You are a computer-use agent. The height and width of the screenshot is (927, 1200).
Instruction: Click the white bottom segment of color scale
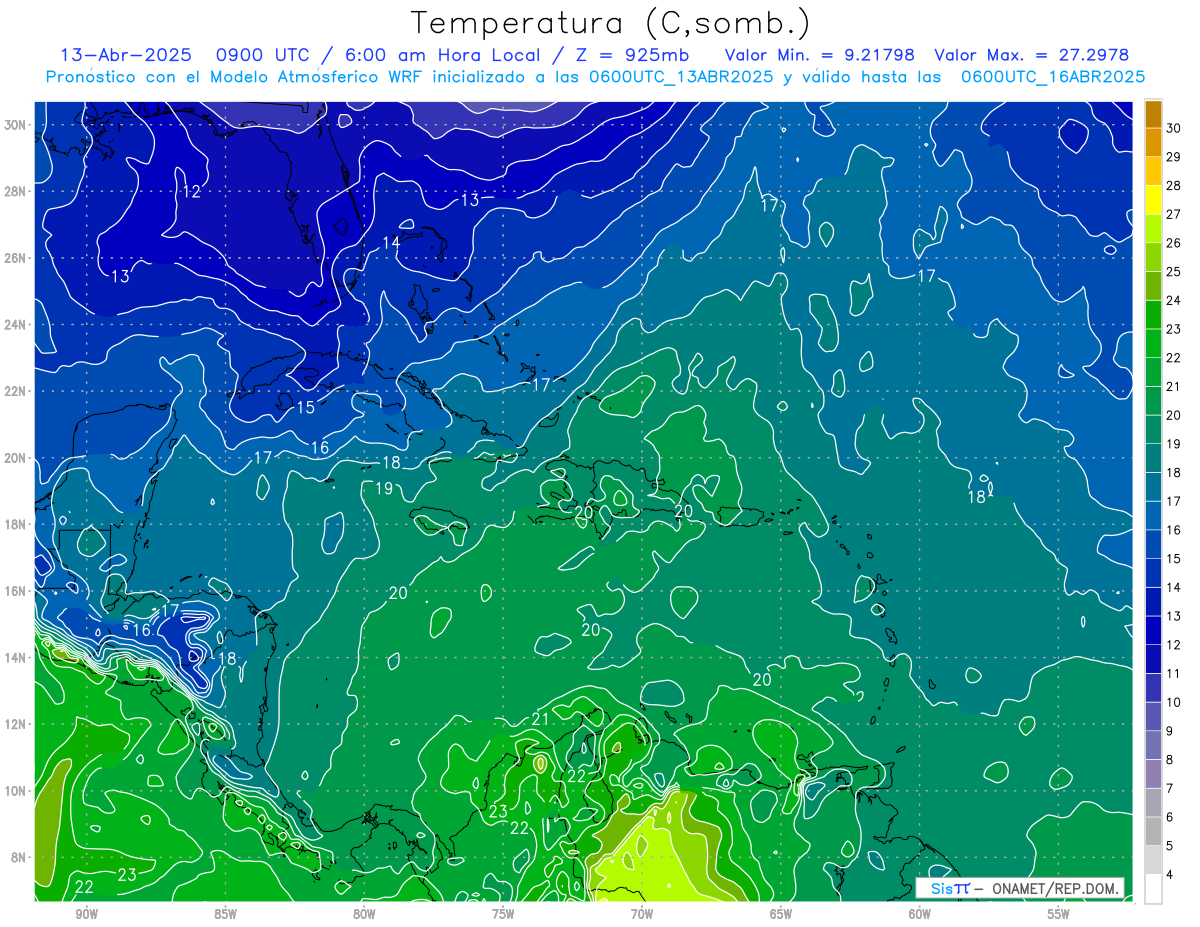pos(1153,888)
